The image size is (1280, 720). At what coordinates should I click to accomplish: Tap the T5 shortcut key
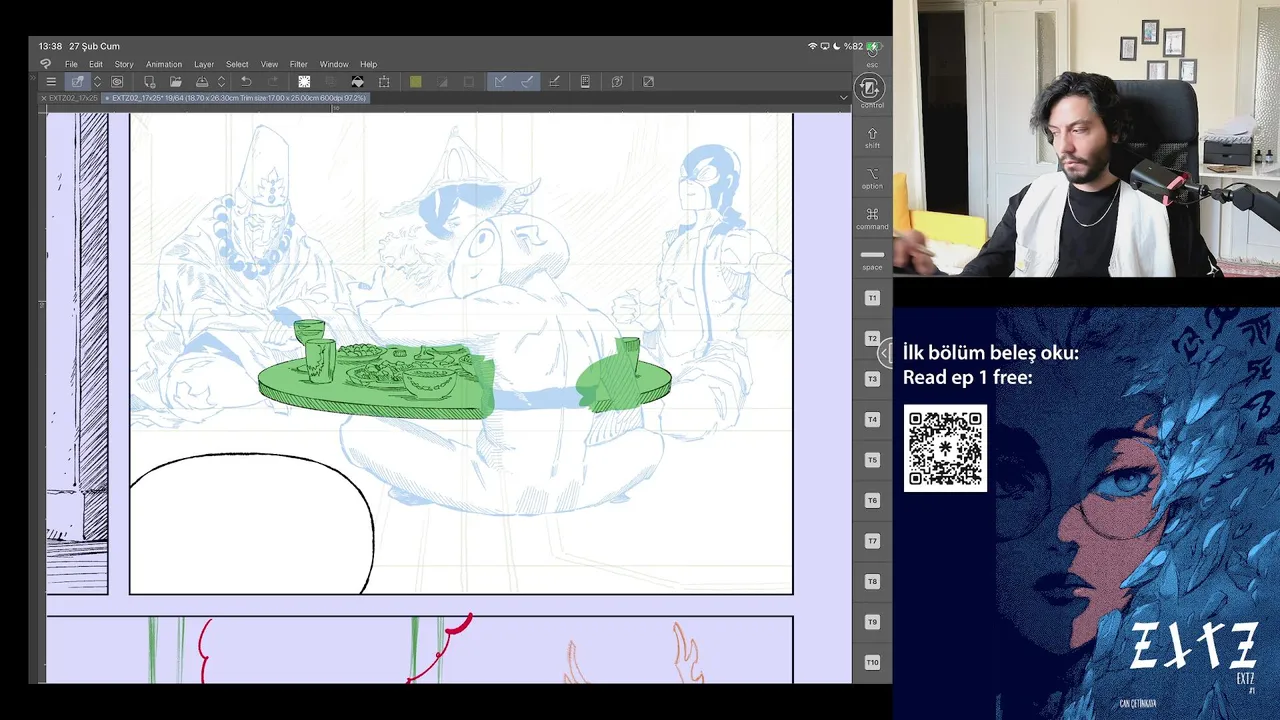[872, 460]
